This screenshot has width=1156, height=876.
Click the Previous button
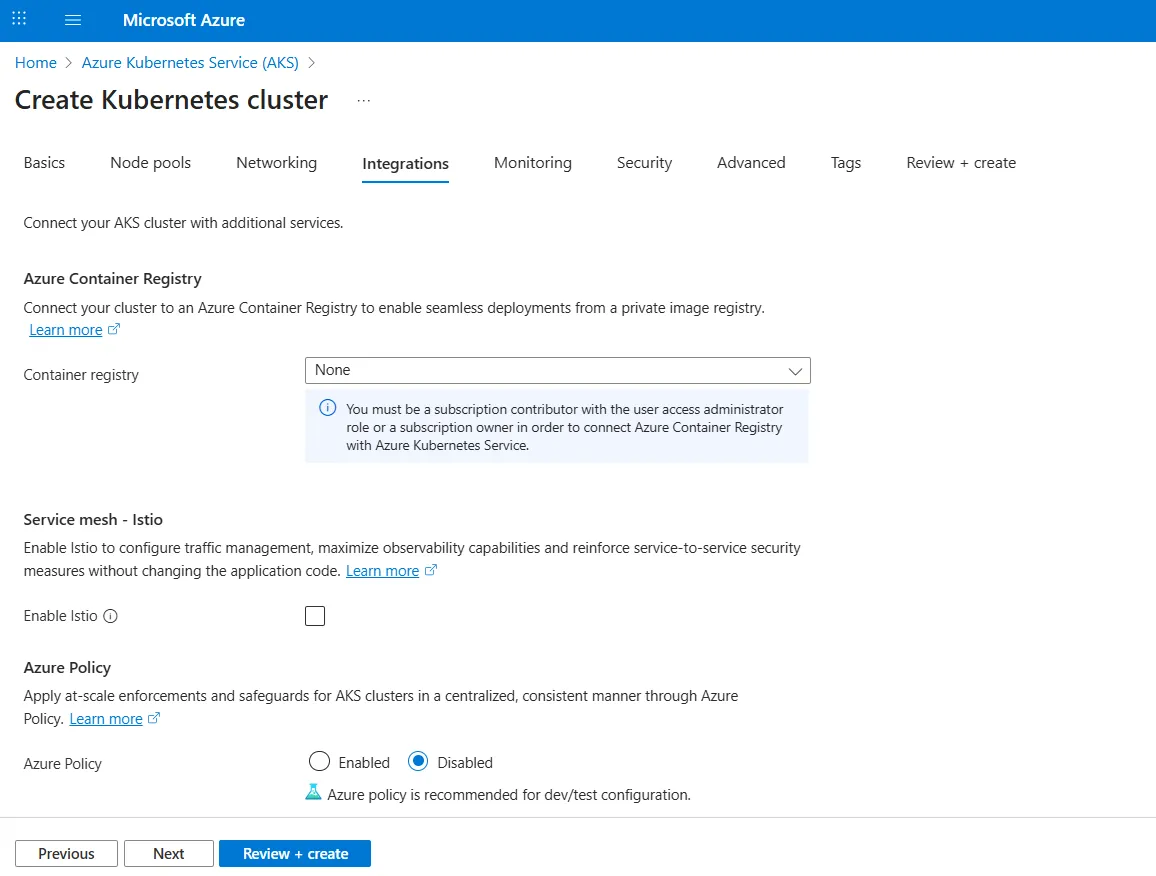point(66,853)
